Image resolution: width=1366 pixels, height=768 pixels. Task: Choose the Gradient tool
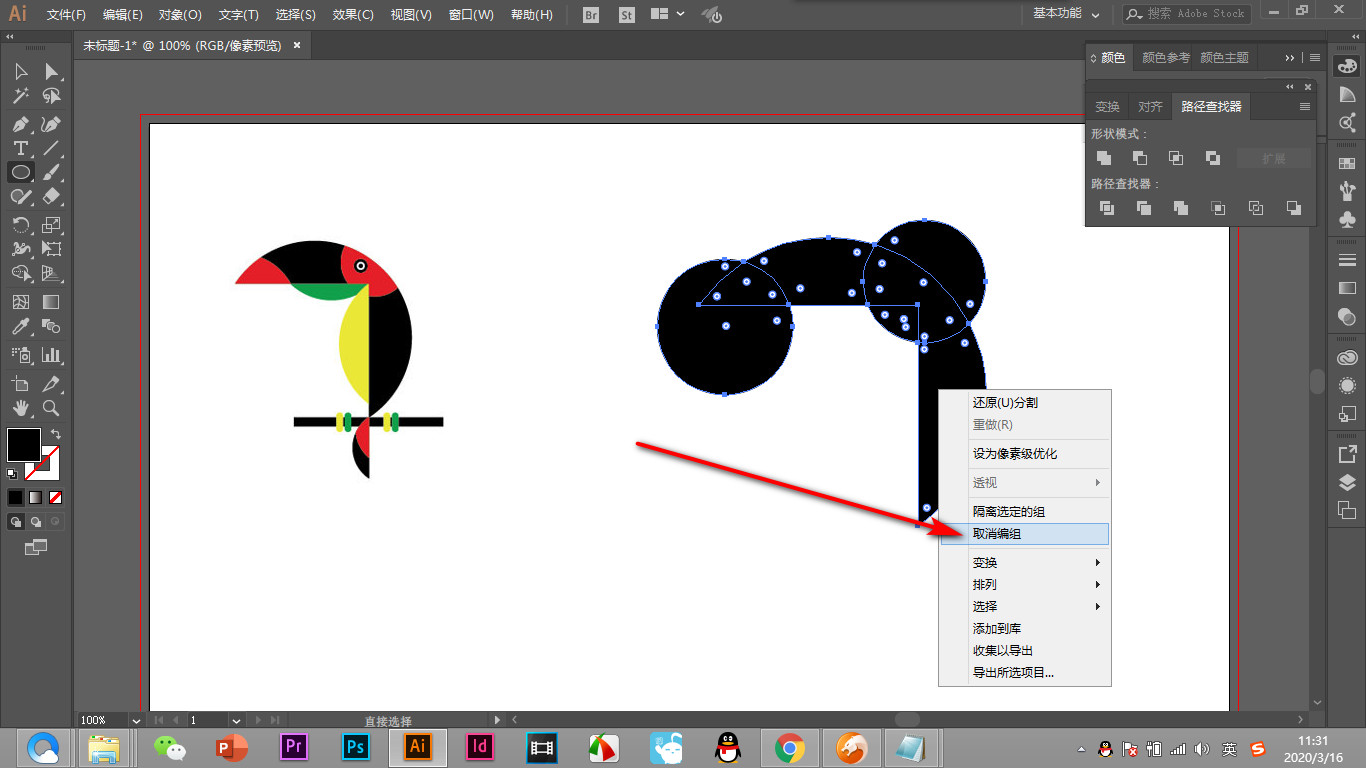(51, 302)
